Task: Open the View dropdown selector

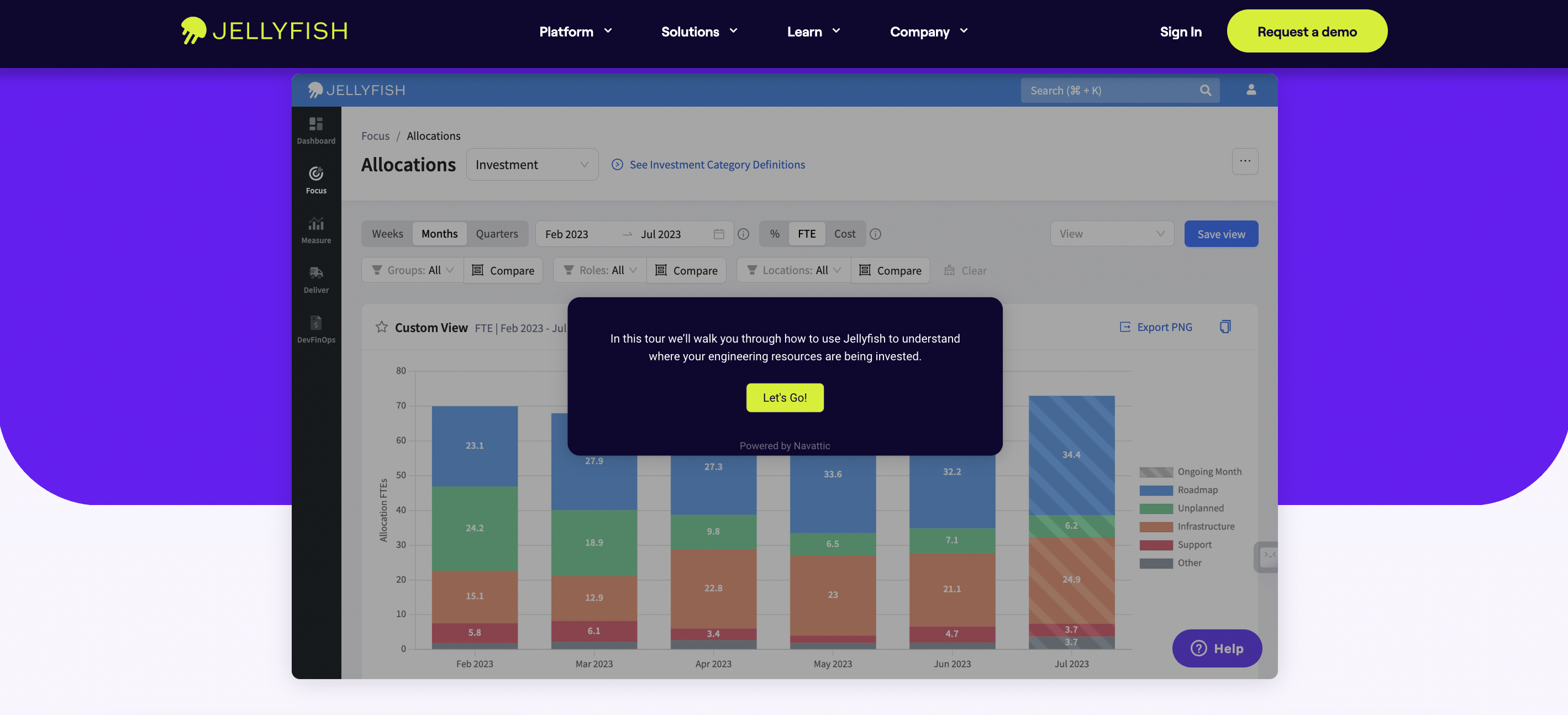Action: tap(1111, 234)
